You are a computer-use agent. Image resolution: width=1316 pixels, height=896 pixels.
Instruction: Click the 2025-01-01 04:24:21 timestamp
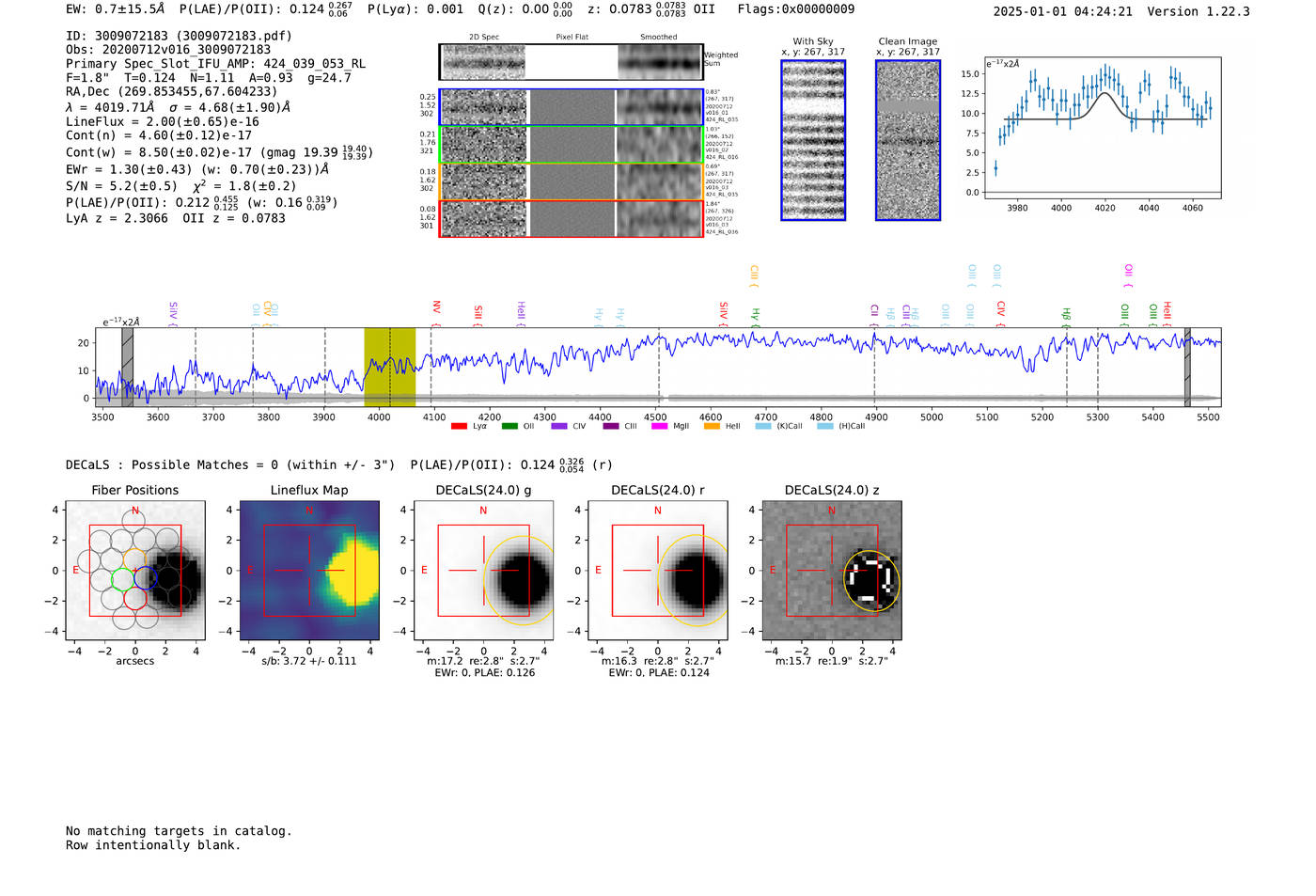[1063, 11]
